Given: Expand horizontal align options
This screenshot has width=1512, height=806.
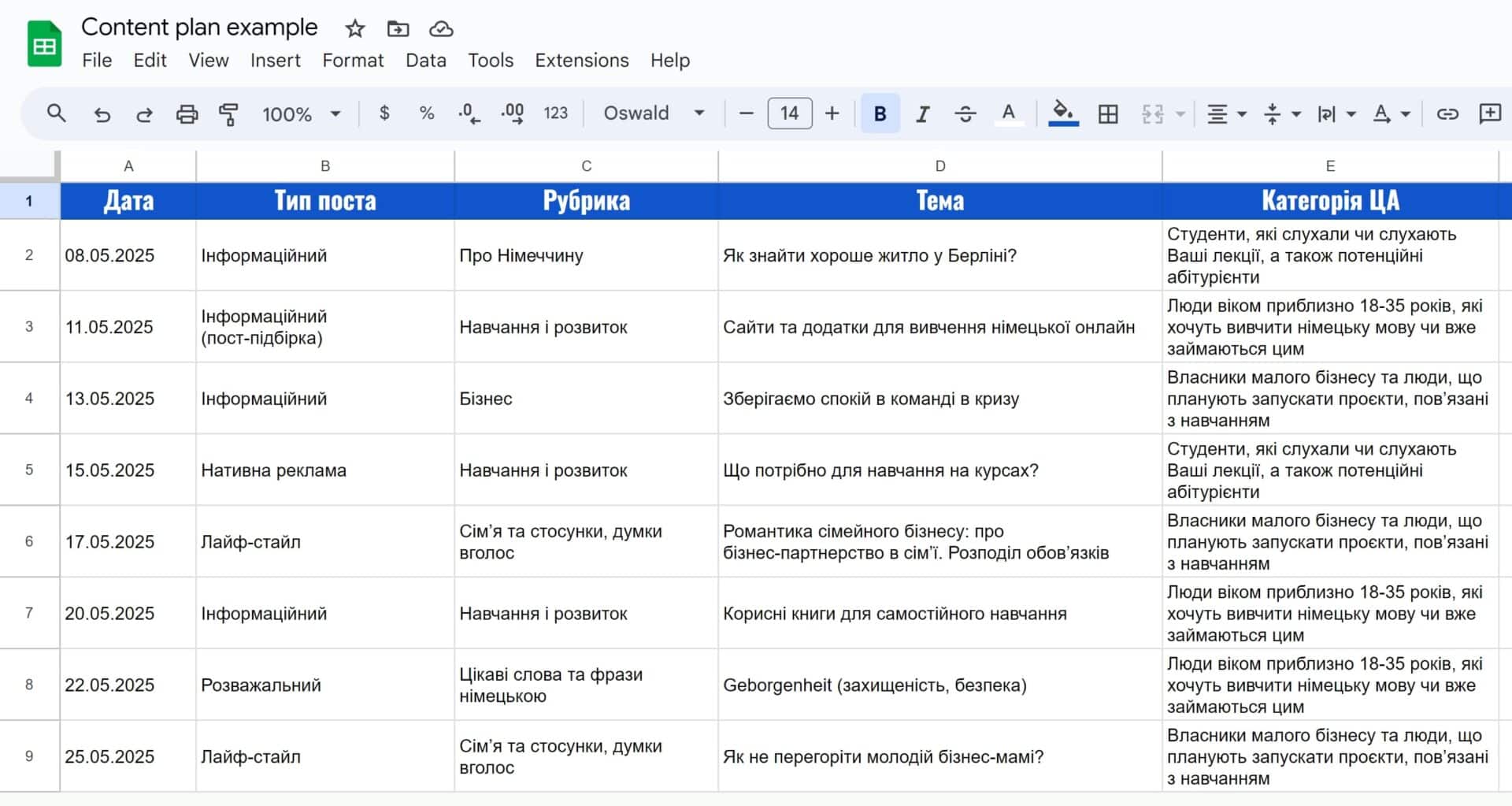Looking at the screenshot, I should pos(1226,114).
